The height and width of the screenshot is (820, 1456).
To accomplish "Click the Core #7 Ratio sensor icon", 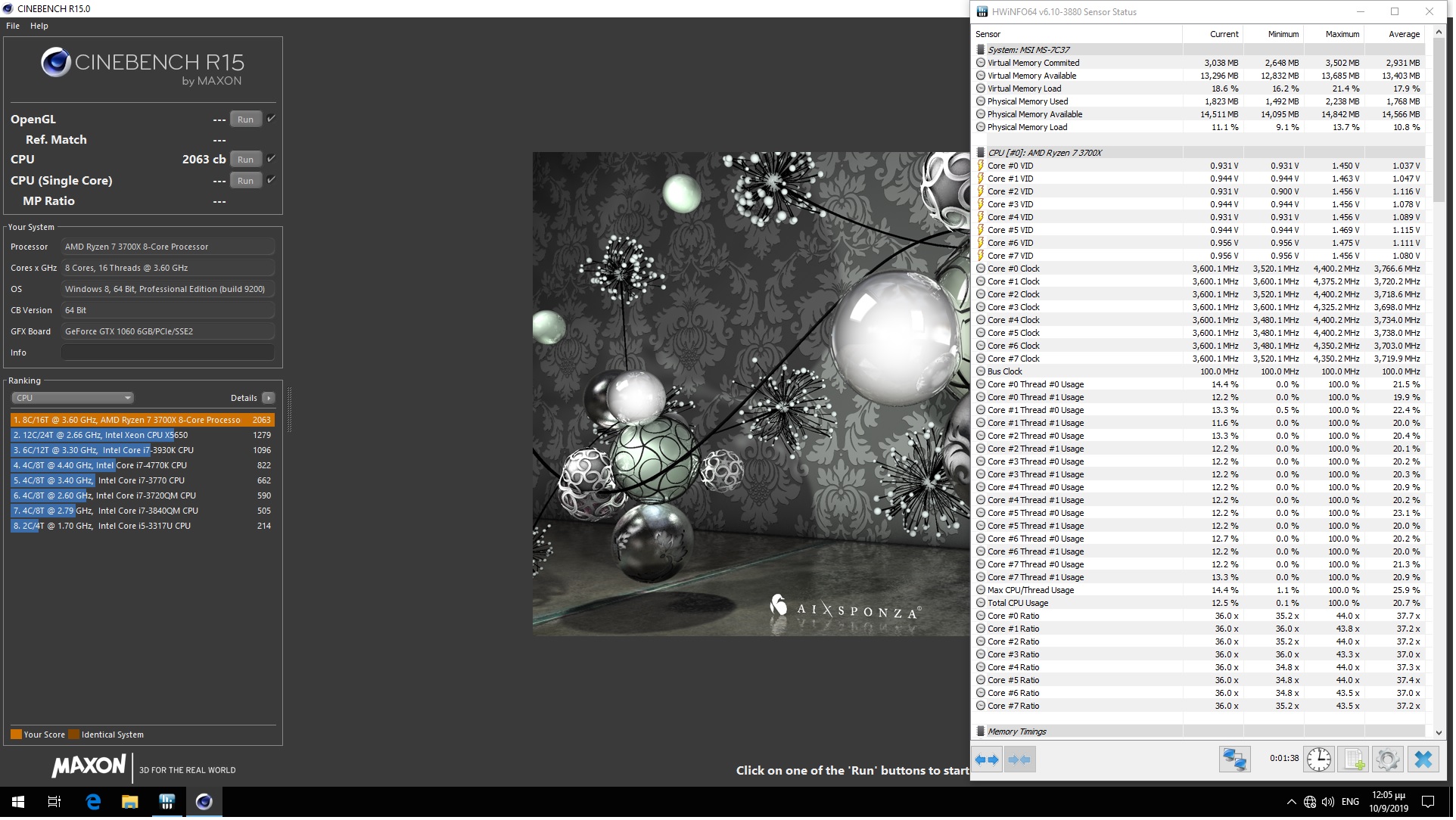I will pos(982,707).
